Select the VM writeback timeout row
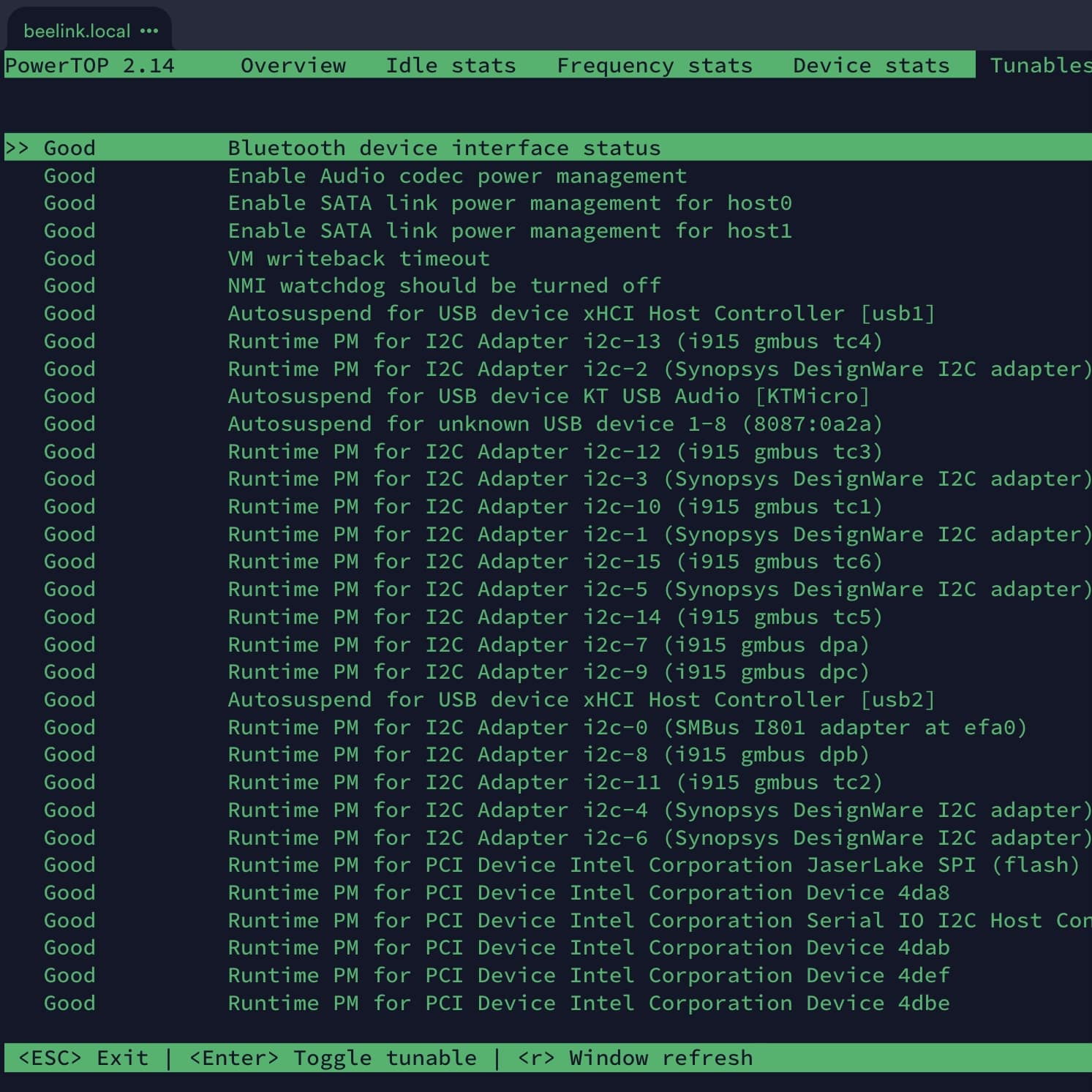Screen dimensions: 1092x1092 (358, 258)
